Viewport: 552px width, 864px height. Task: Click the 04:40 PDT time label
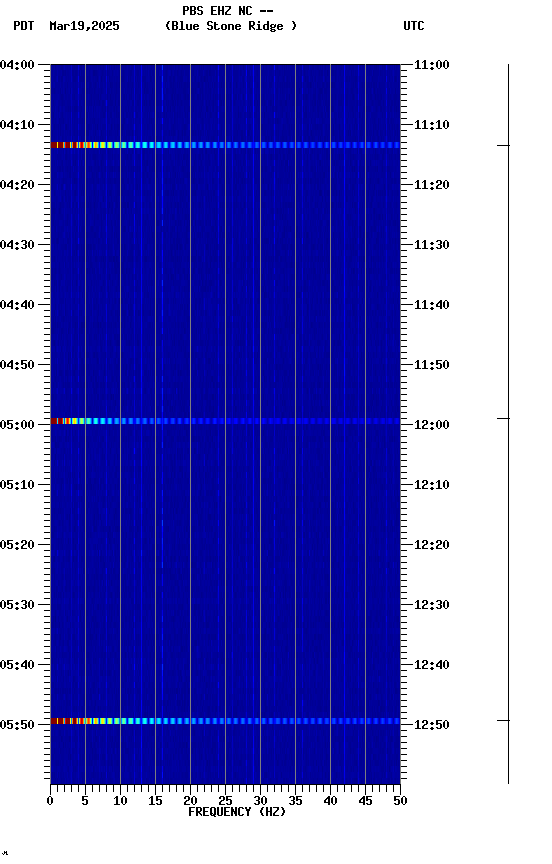[x=17, y=305]
